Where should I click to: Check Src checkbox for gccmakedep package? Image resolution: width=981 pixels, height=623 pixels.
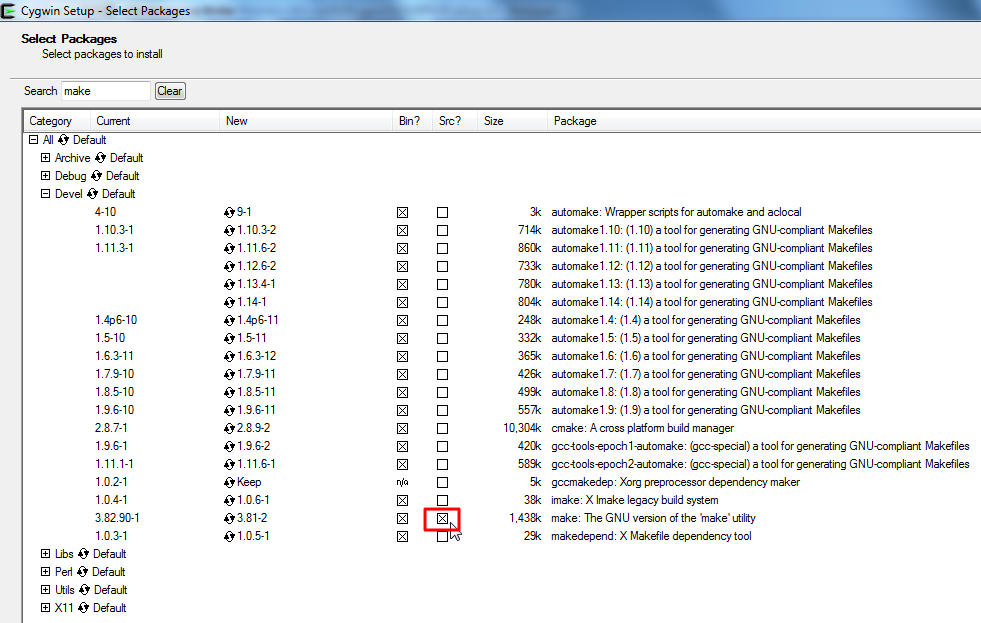point(442,483)
